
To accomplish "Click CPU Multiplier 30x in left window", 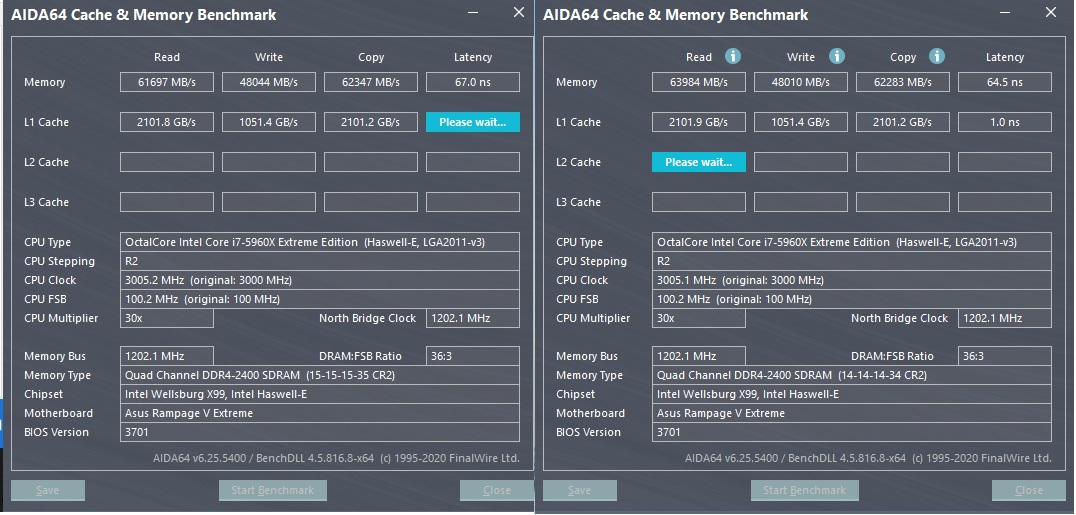I will click(167, 318).
